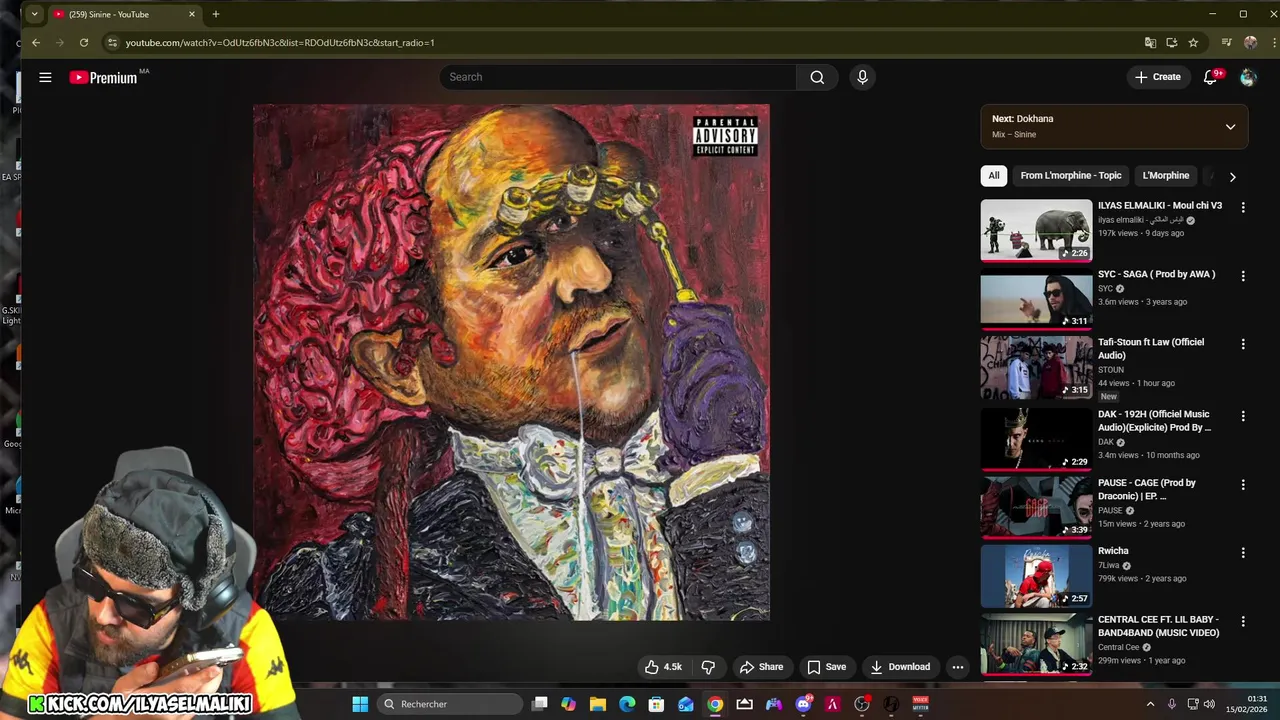The height and width of the screenshot is (720, 1280).
Task: Save the video to playlist
Action: (x=827, y=667)
